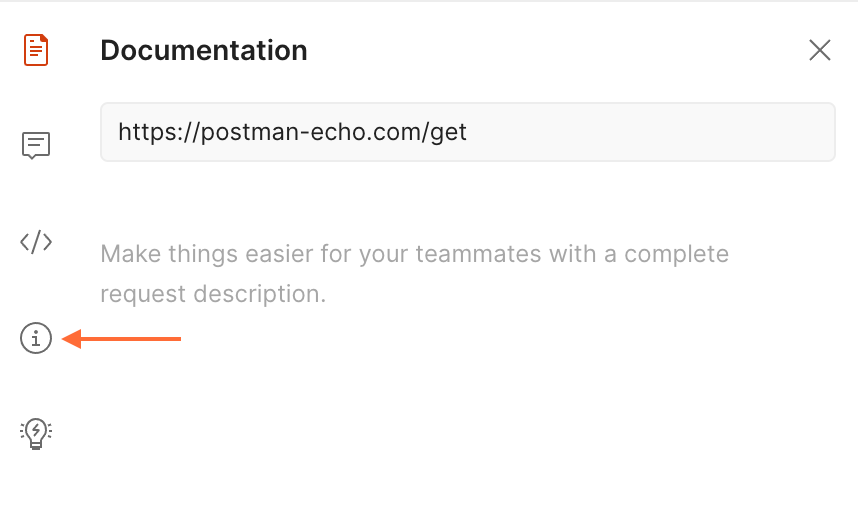Dismiss the pane with the X button
858x510 pixels.
pos(820,50)
